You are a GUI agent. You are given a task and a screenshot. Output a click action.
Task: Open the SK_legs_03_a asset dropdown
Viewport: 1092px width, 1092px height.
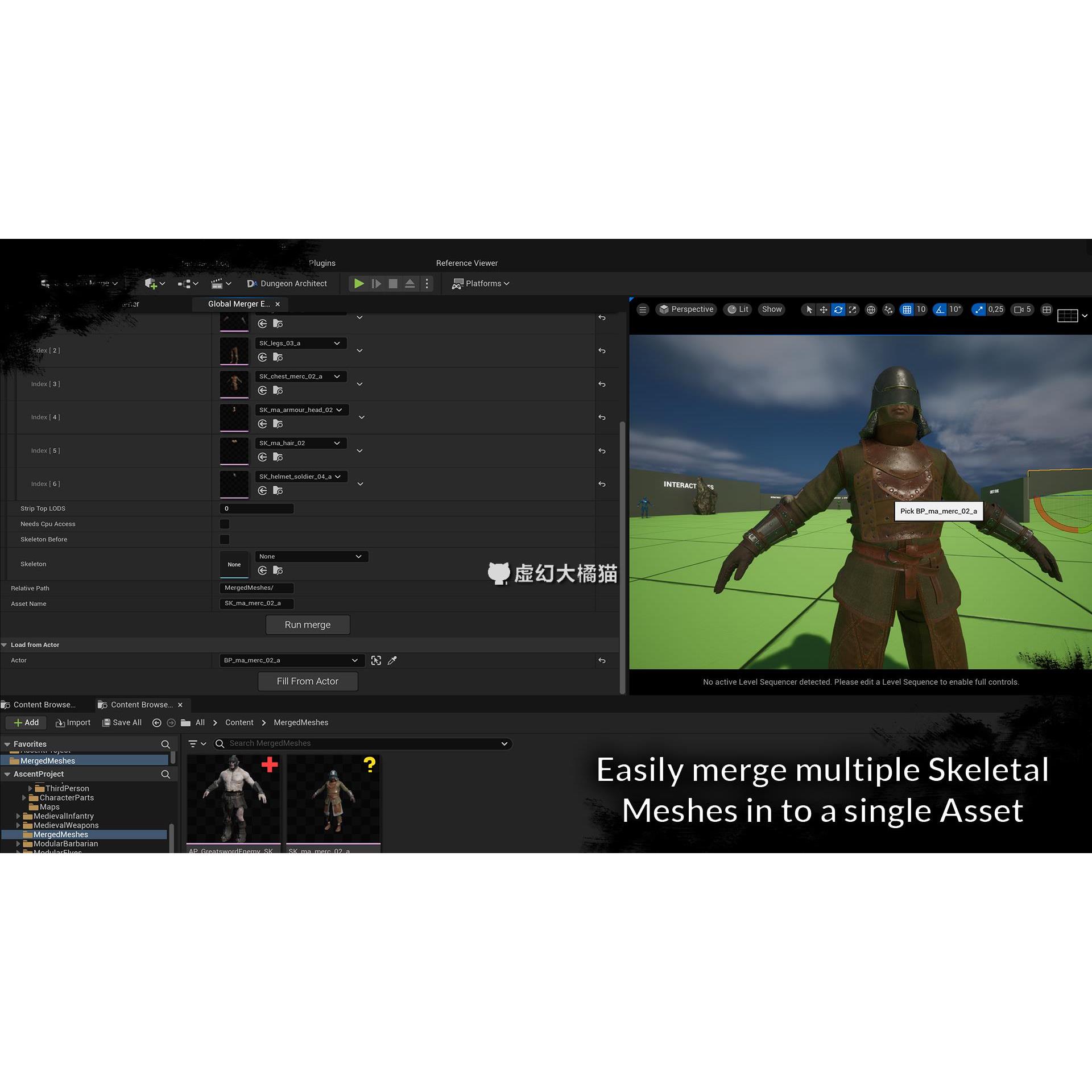point(300,343)
